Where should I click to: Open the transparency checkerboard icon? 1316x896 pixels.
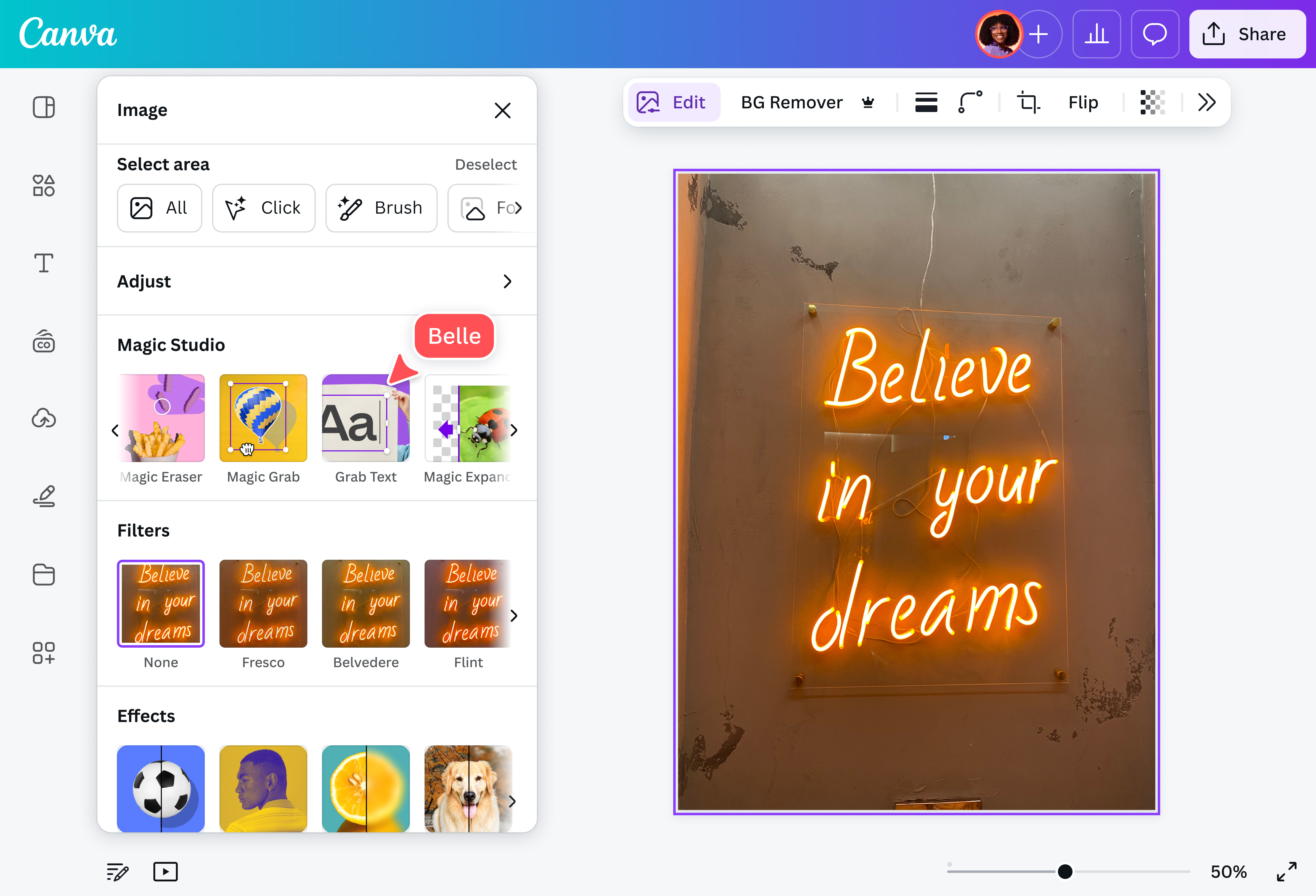coord(1152,103)
